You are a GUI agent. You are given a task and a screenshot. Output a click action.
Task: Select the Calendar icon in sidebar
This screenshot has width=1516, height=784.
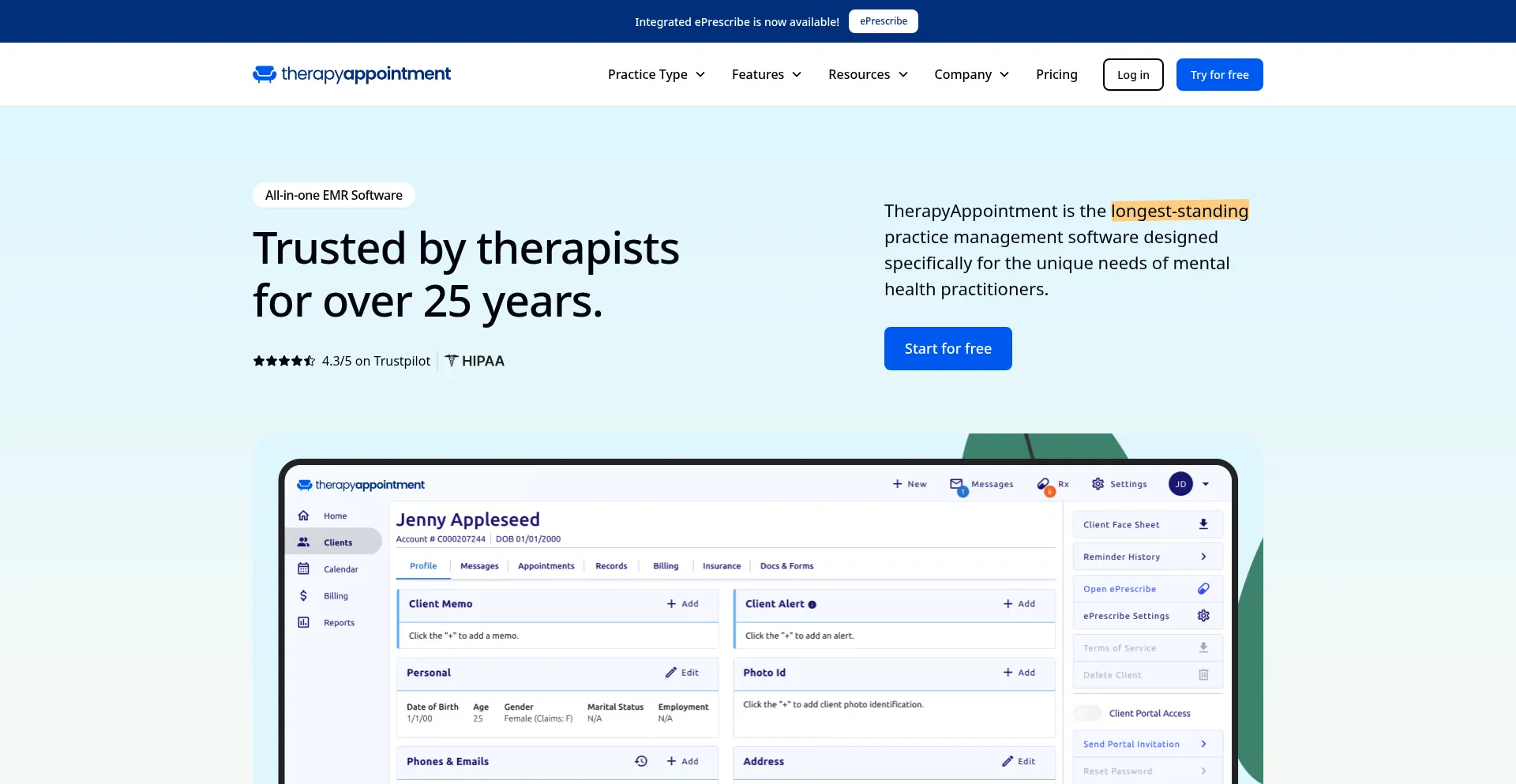click(303, 569)
